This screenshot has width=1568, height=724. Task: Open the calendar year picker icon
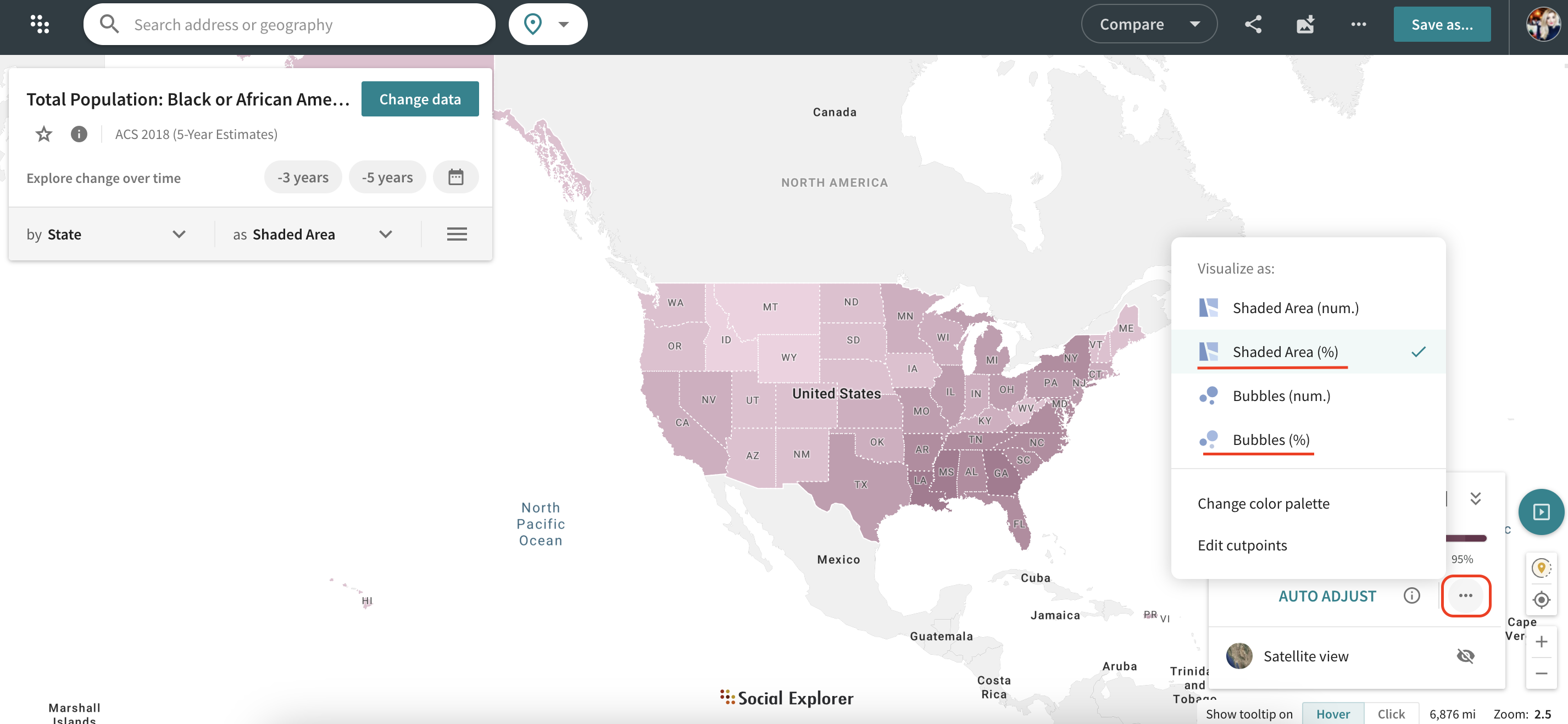[455, 177]
